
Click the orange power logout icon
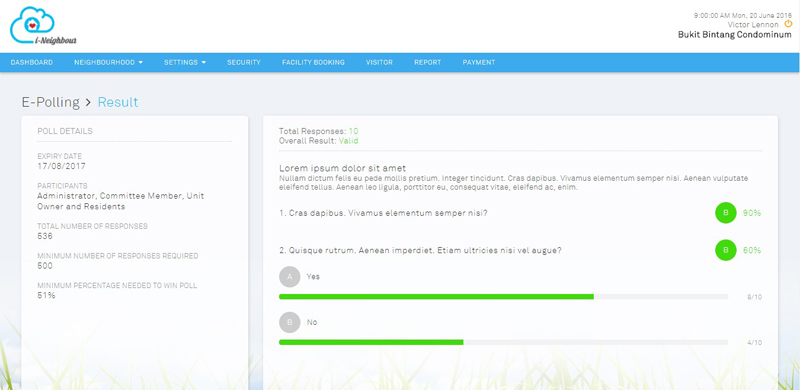coord(788,24)
